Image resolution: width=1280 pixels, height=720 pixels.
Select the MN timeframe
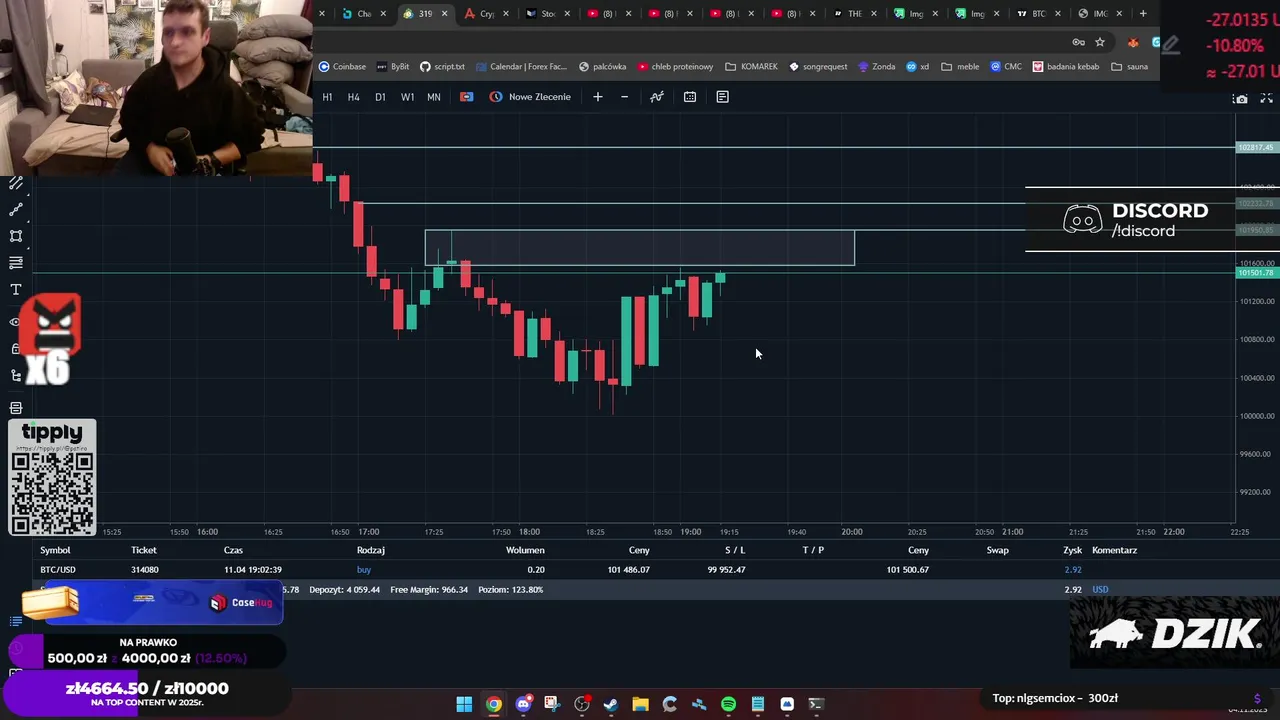tap(433, 97)
